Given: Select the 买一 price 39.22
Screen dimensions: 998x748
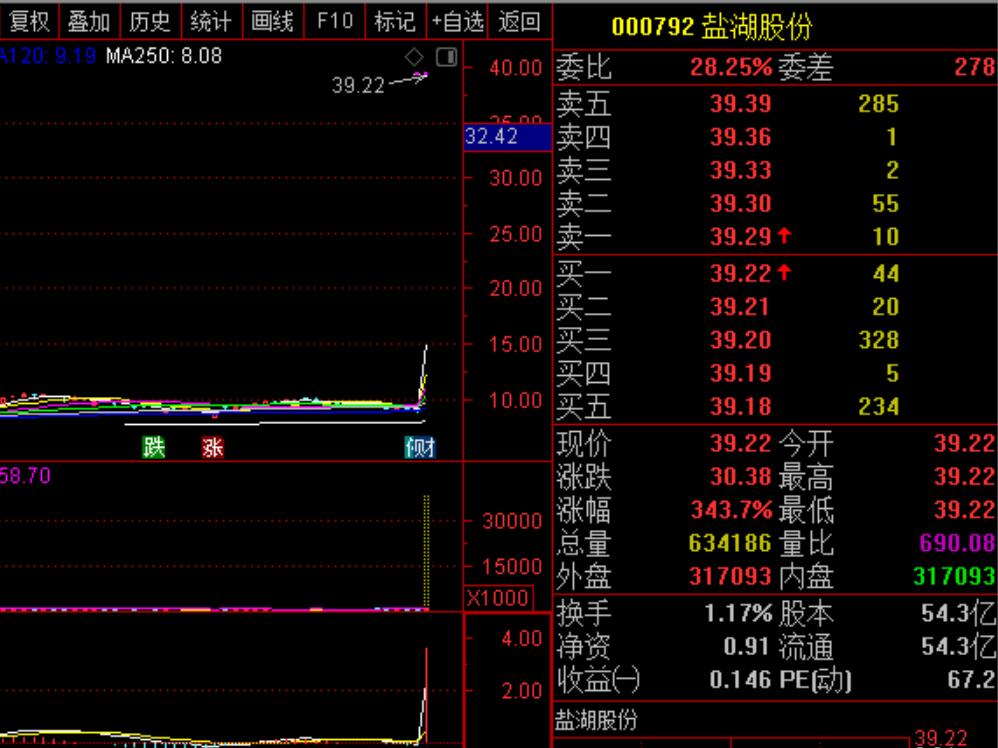Looking at the screenshot, I should pos(740,274).
